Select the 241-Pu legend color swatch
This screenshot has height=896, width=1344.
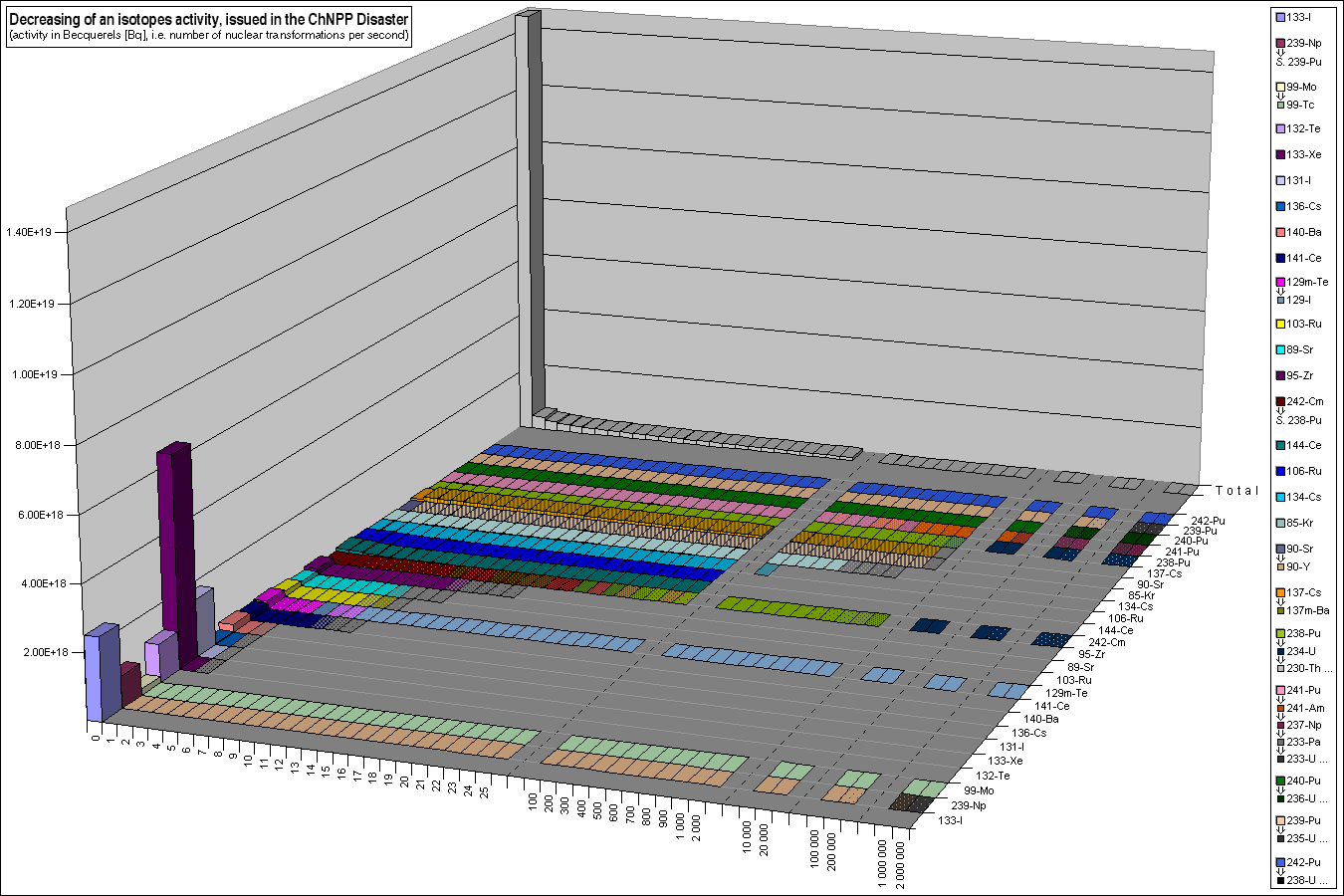(x=1280, y=690)
